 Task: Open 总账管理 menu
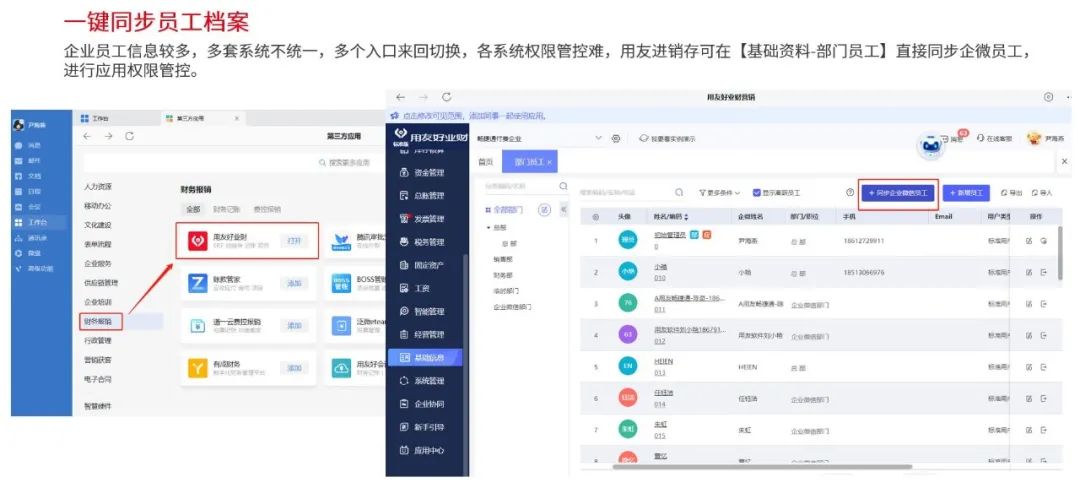pos(423,196)
